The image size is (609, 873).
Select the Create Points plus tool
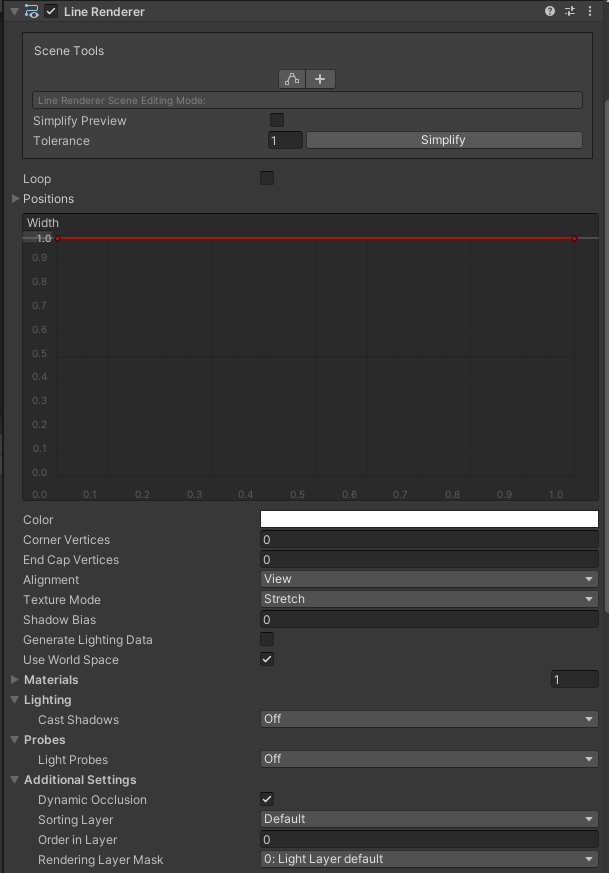coord(320,79)
